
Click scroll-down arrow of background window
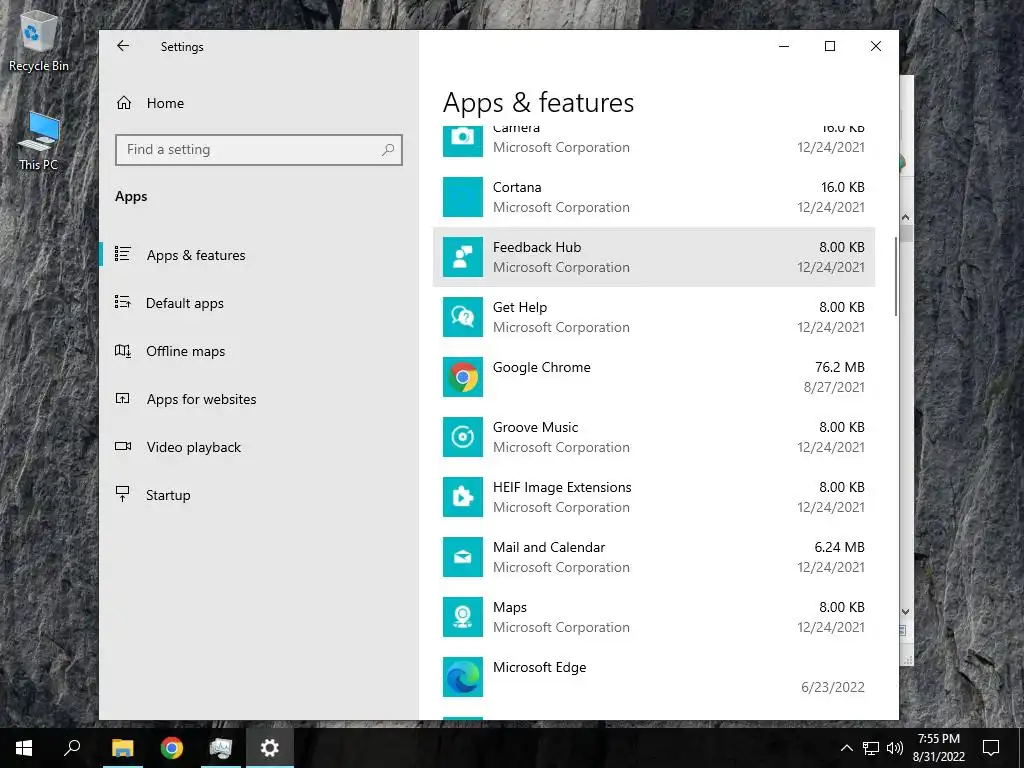[906, 612]
